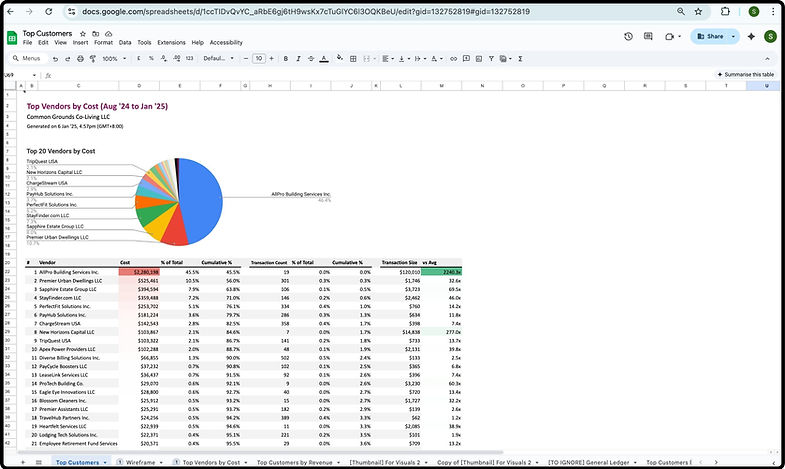Decrease decimal places
This screenshot has height=469, width=785.
(x=164, y=59)
